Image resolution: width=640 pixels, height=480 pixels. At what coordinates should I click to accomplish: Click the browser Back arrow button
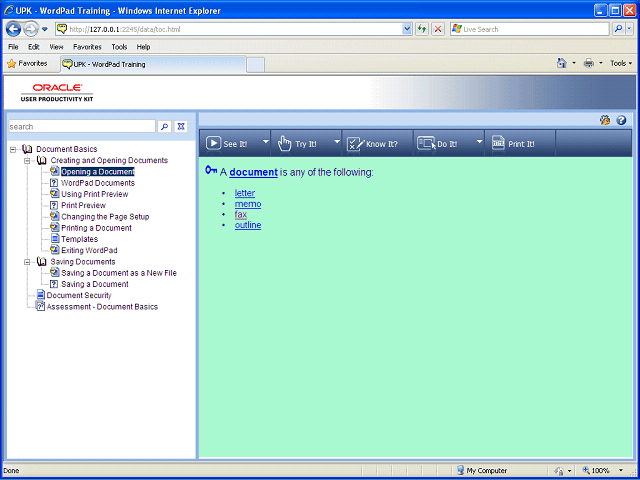click(x=13, y=29)
